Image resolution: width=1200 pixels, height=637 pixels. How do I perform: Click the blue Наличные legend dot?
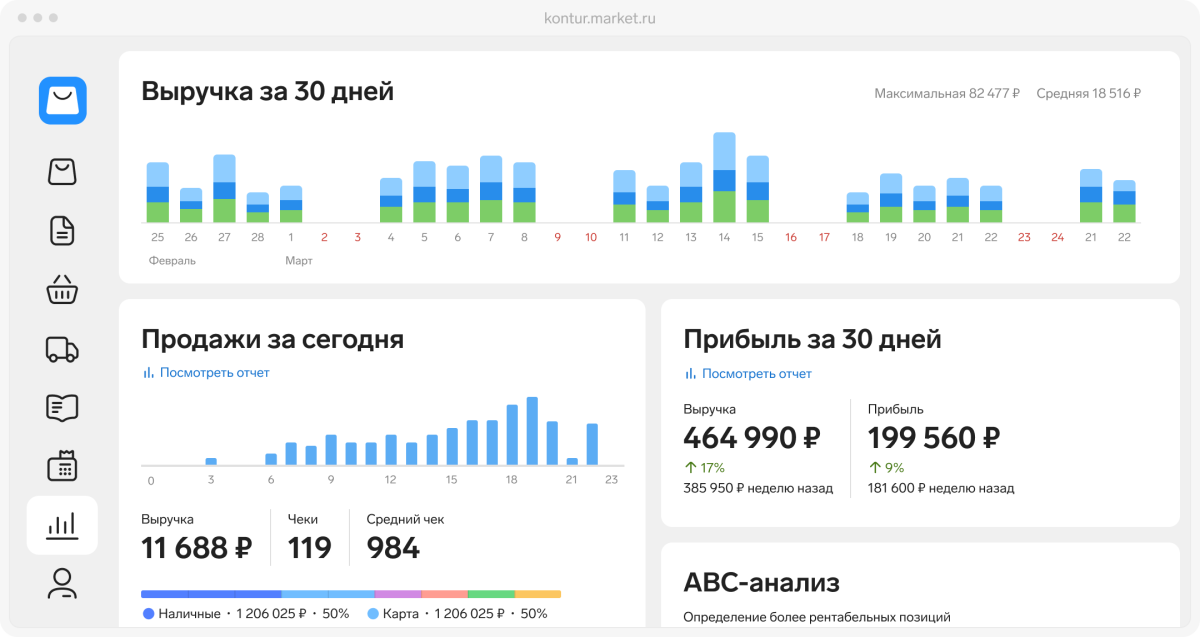tap(149, 614)
